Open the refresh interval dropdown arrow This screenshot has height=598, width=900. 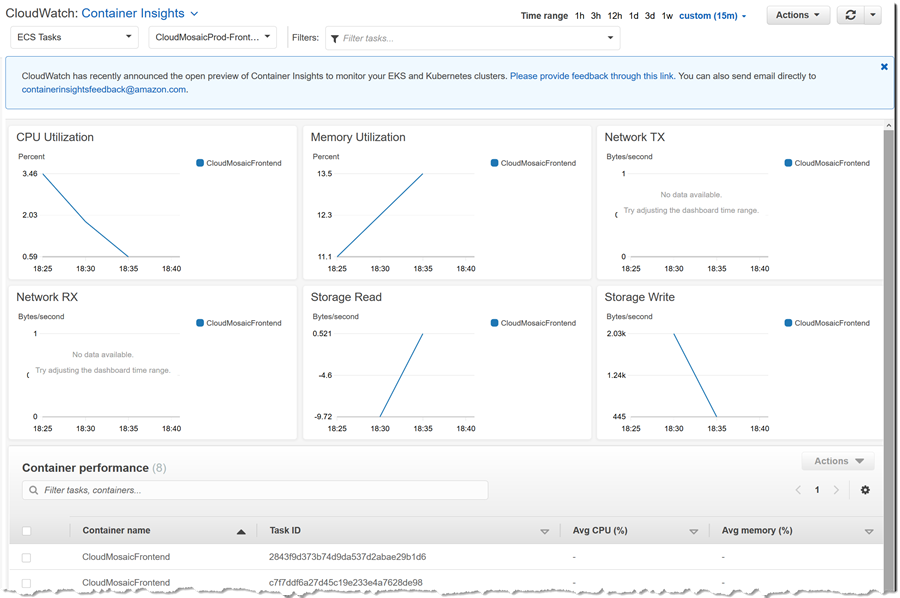[x=872, y=15]
